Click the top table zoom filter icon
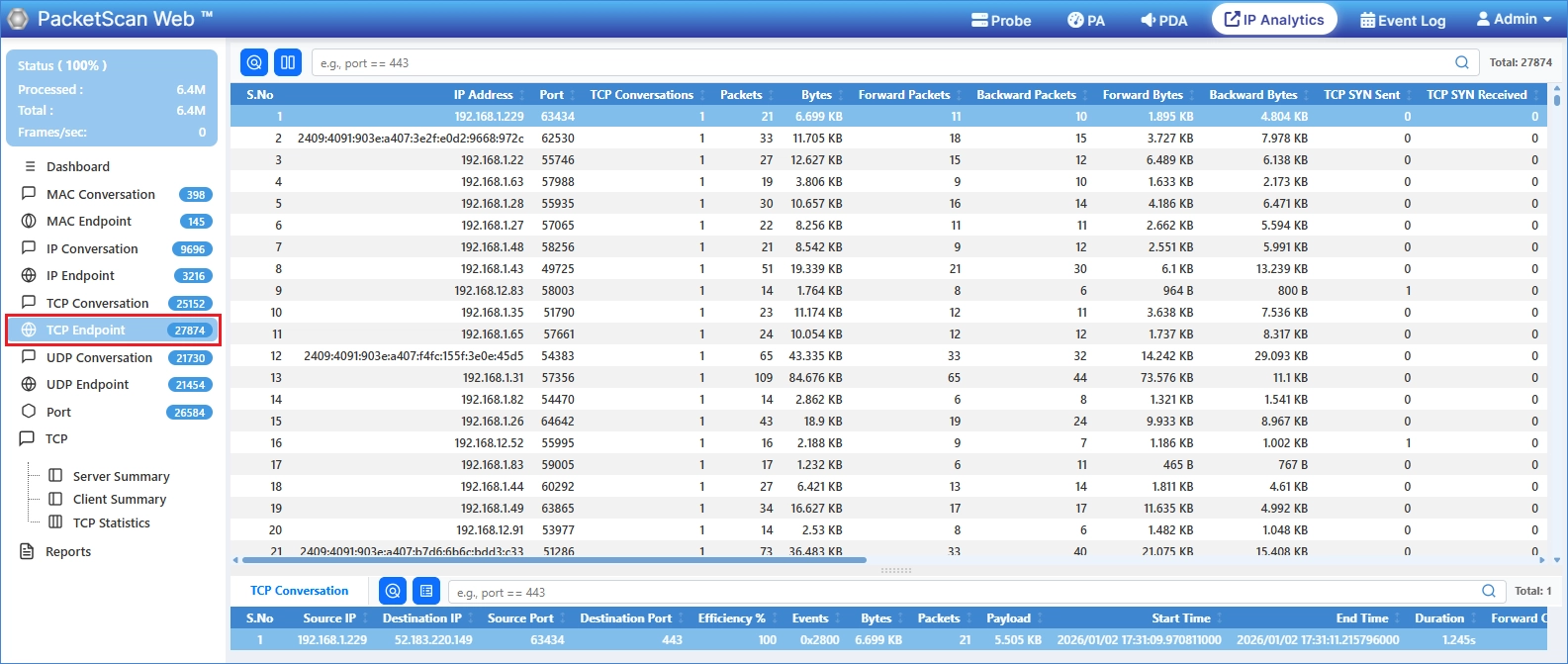This screenshot has height=664, width=1568. tap(254, 62)
